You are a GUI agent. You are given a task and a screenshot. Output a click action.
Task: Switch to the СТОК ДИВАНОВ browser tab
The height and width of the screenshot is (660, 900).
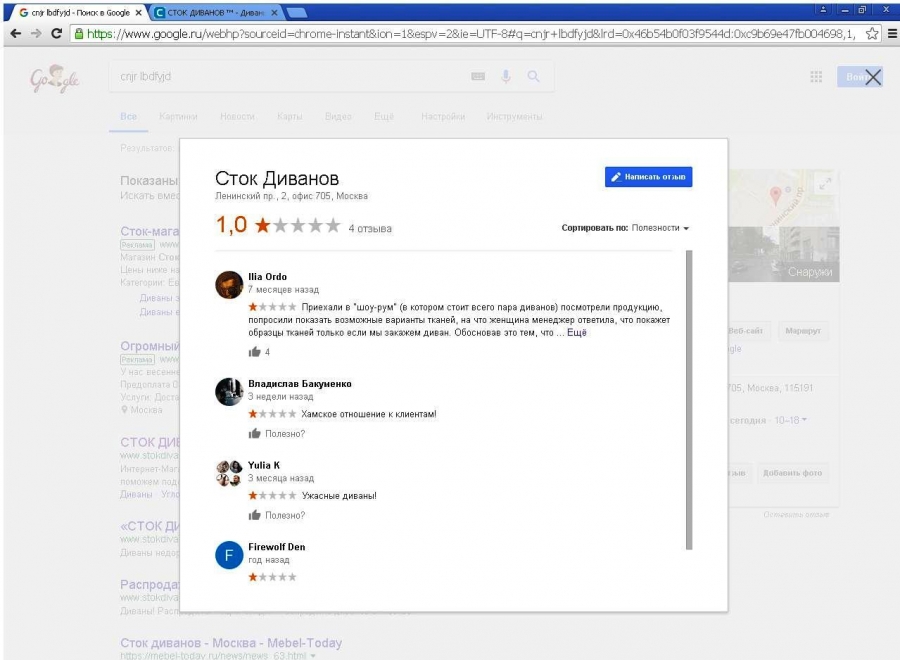pyautogui.click(x=215, y=12)
